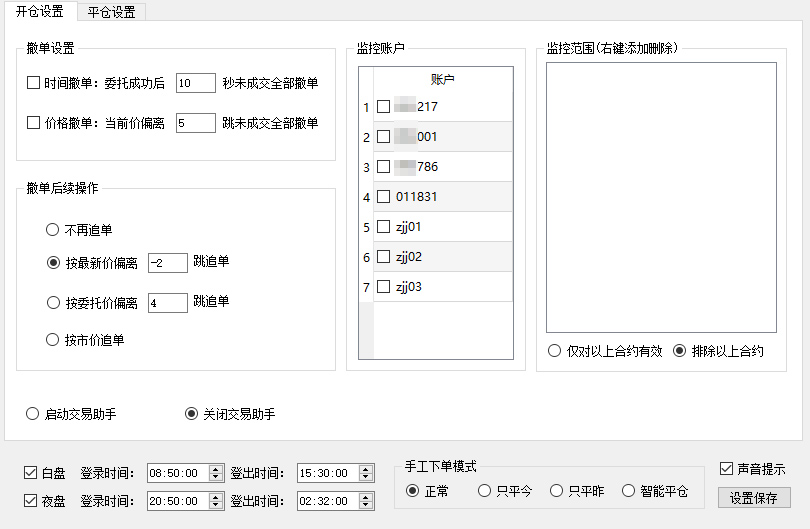Increase 白盘 login time with up arrow

(216, 469)
